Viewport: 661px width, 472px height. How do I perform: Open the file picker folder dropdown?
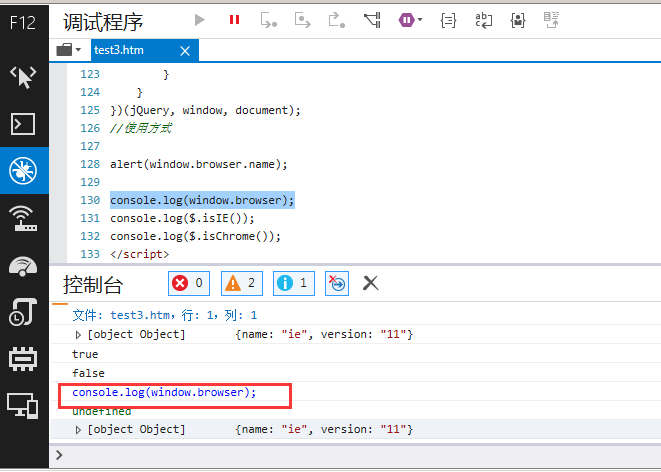69,49
